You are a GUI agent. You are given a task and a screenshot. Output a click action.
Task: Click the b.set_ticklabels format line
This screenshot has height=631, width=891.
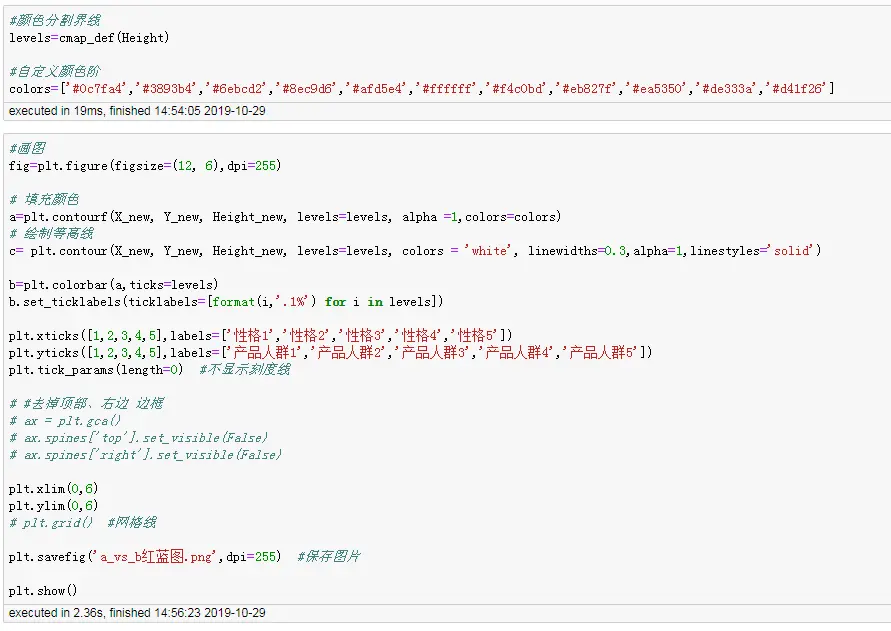(x=225, y=301)
